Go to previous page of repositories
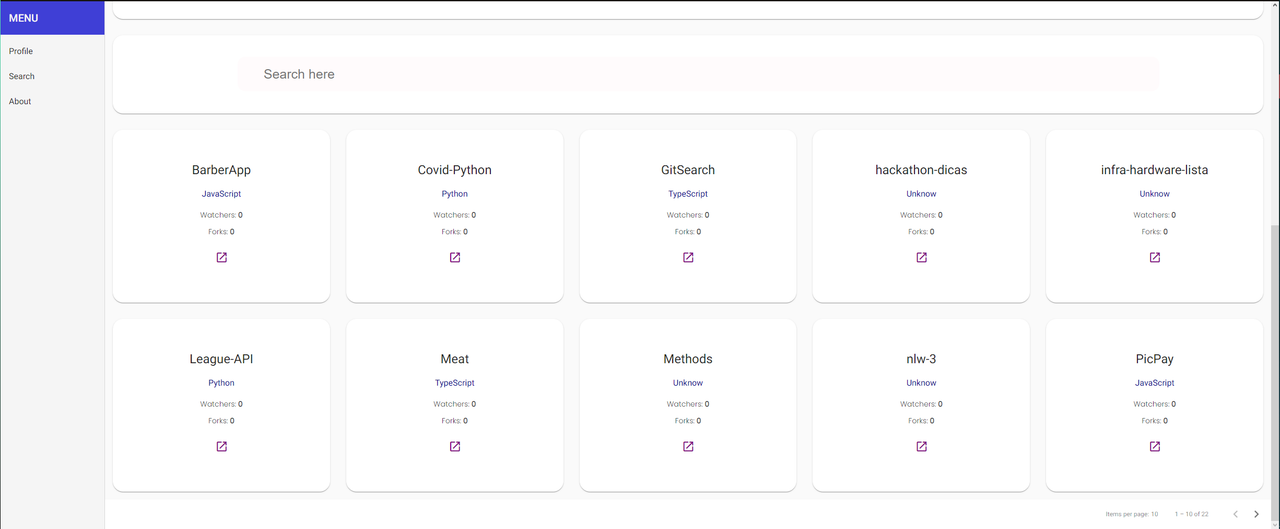This screenshot has height=529, width=1280. [1235, 514]
